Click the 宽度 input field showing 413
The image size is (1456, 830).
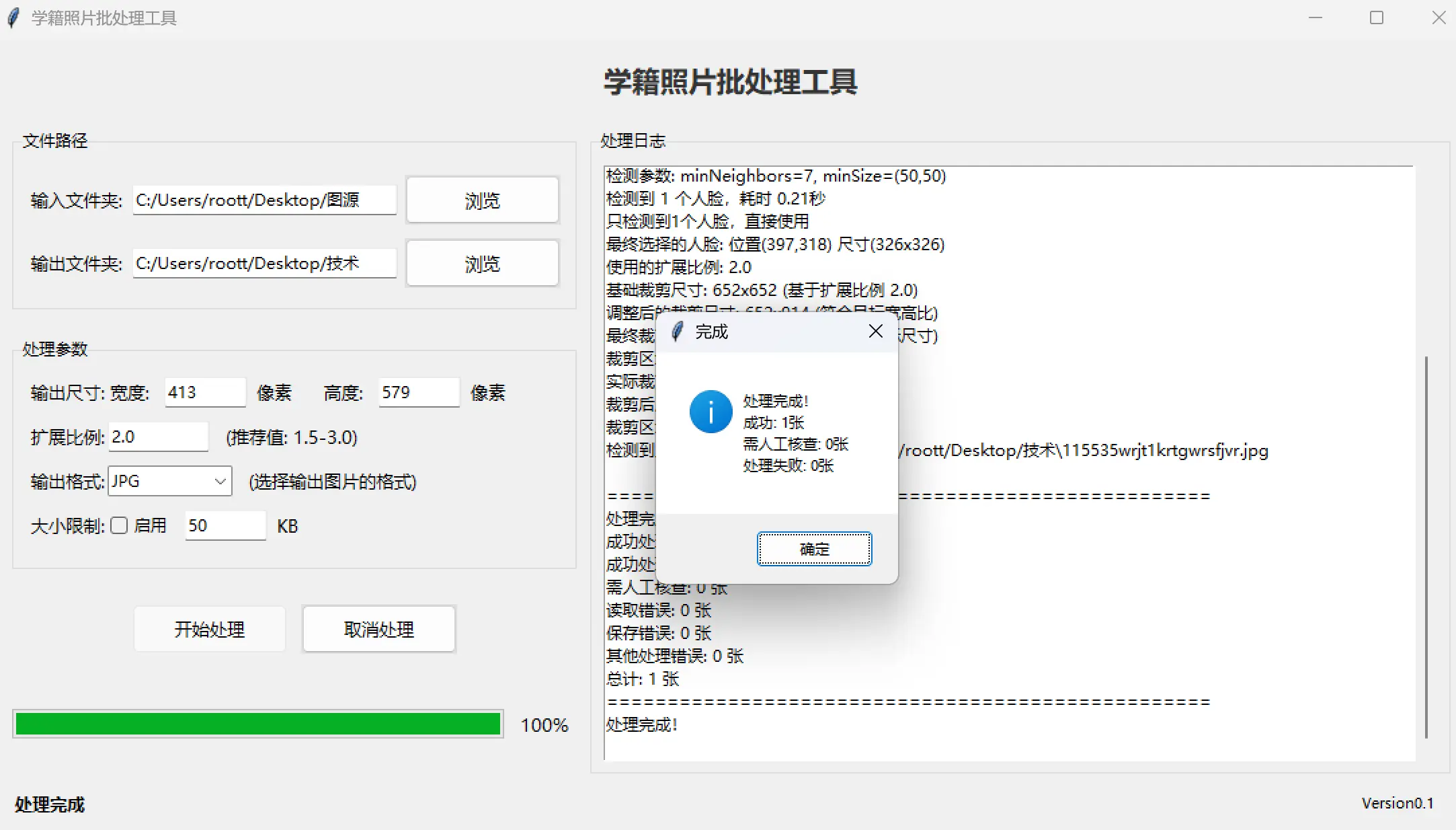click(x=205, y=392)
